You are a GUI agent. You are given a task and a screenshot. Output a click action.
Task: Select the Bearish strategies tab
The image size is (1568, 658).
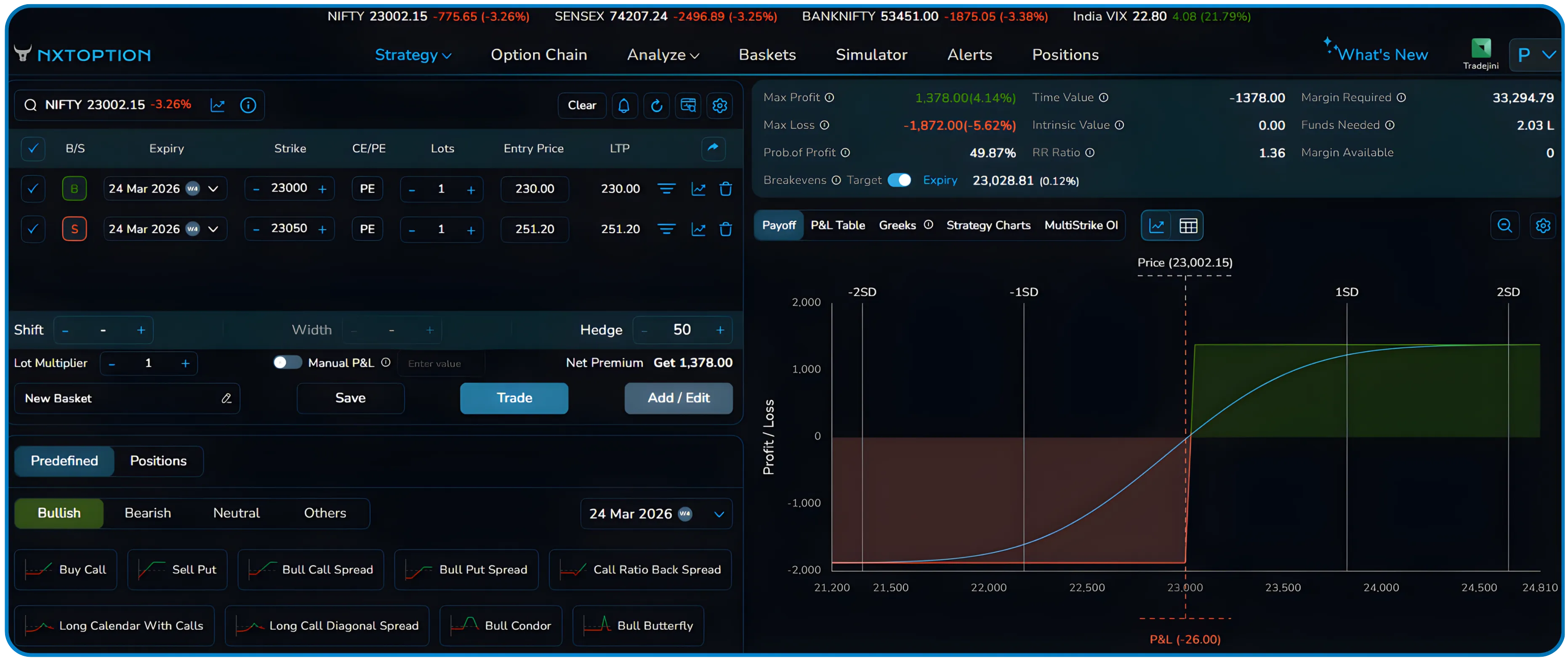(x=147, y=513)
